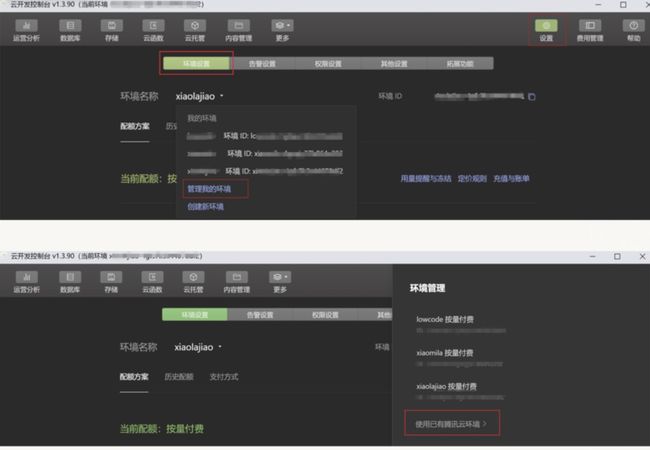Open 存储 in the upper window toolbar
Screen dimensions: 650x450
[112, 31]
